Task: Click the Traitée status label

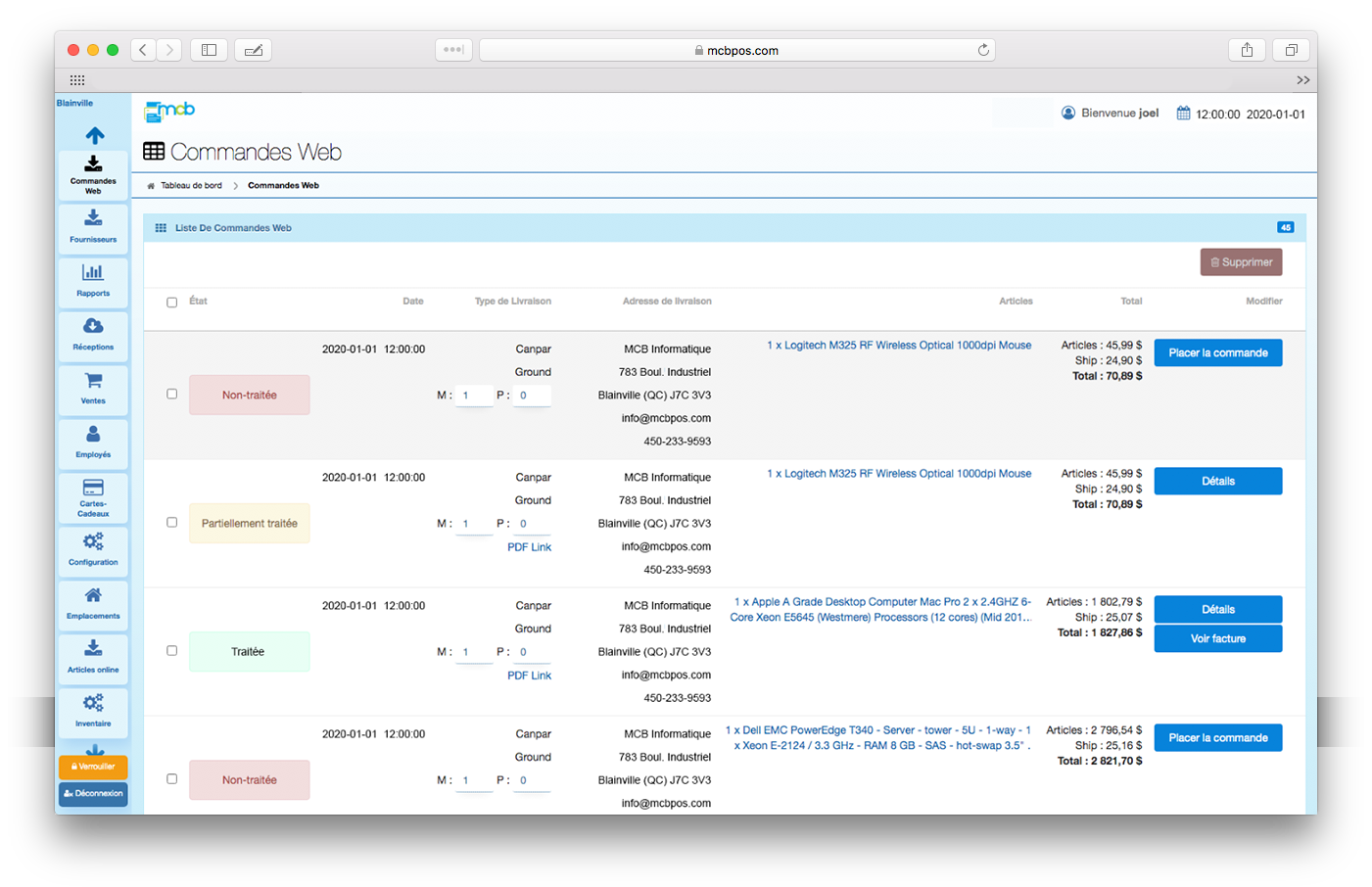Action: tap(249, 652)
